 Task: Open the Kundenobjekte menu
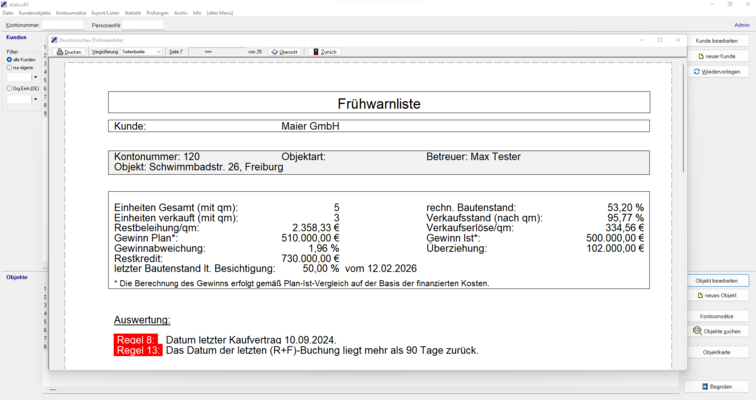(34, 13)
